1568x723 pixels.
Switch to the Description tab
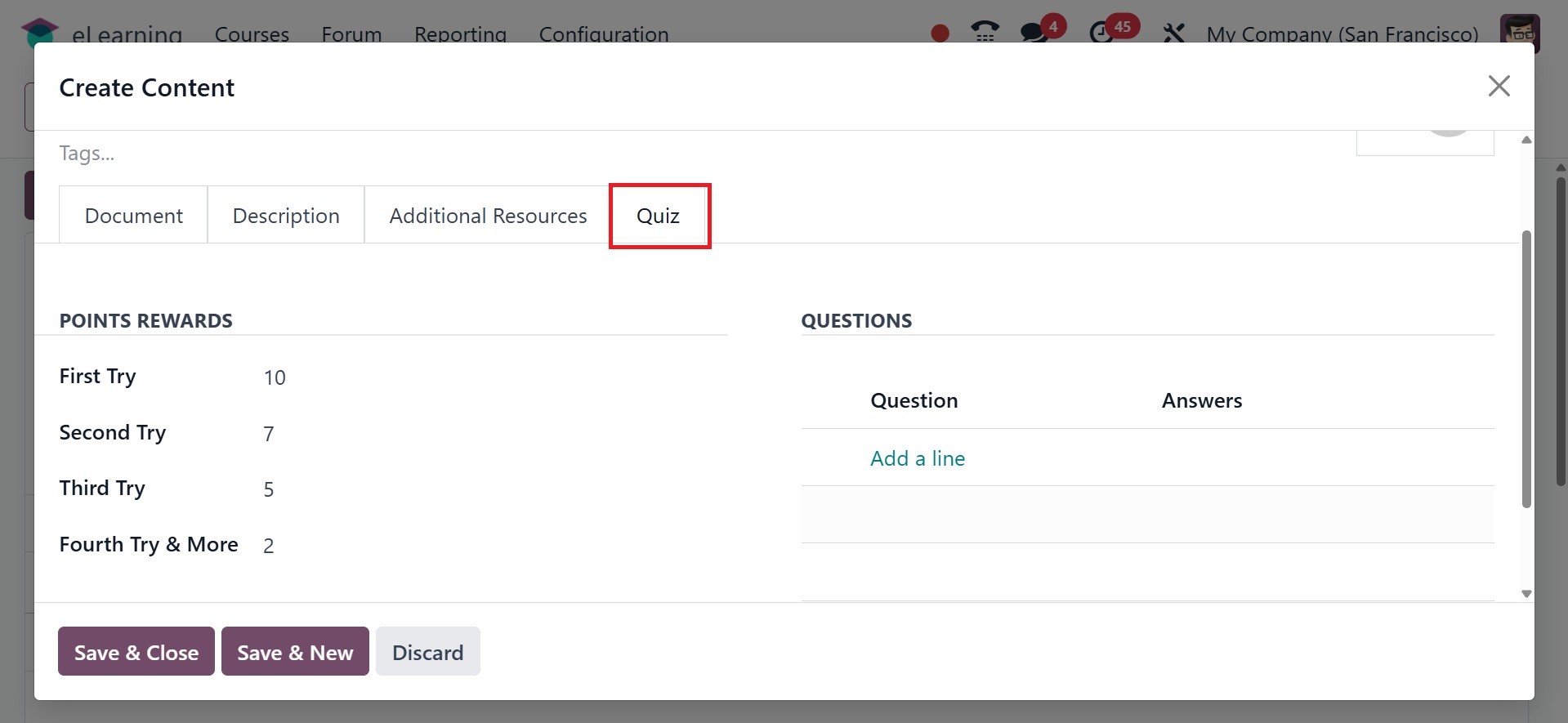tap(286, 216)
